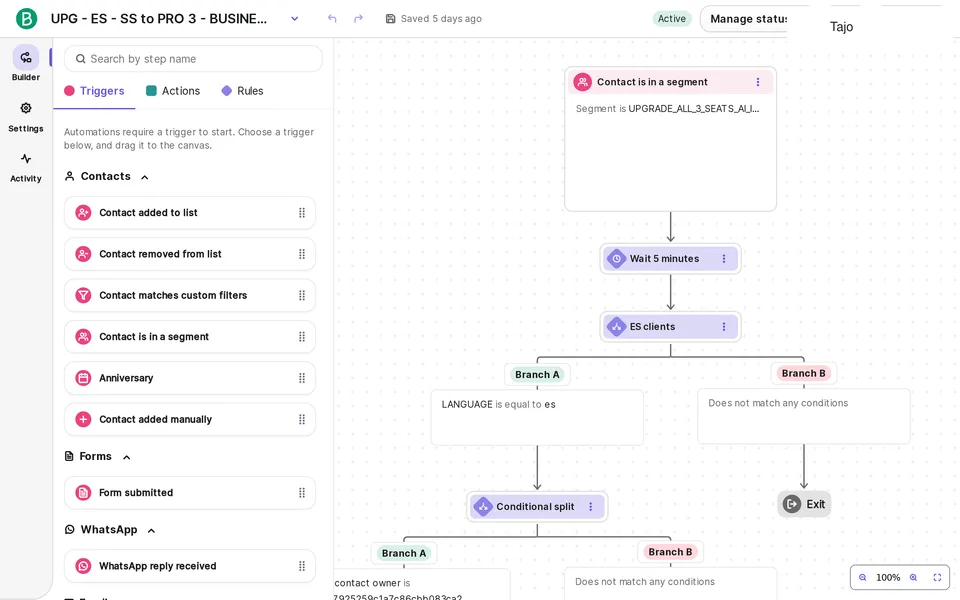Click the LANGUAGE is equal to es condition
Screen dimensions: 960x600
(498, 405)
